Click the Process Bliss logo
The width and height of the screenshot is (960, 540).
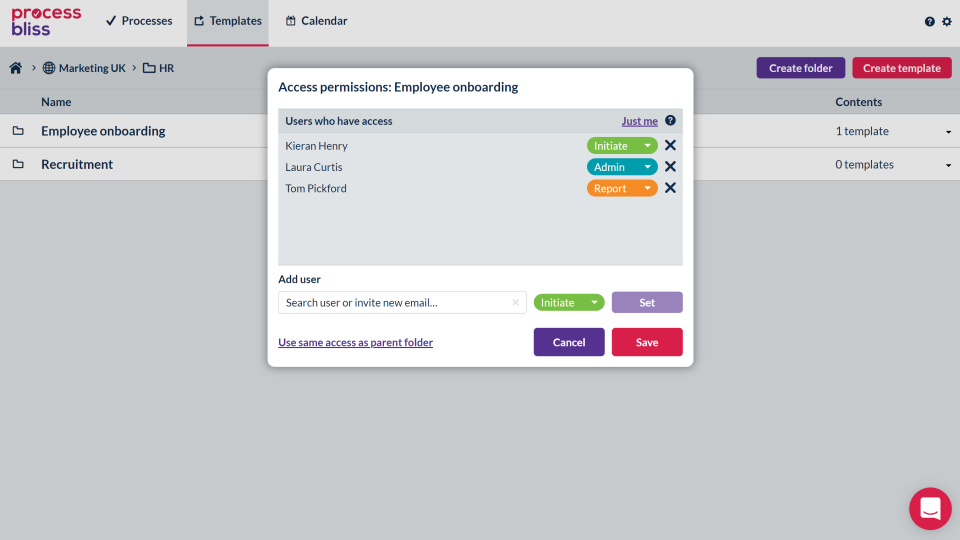[46, 21]
